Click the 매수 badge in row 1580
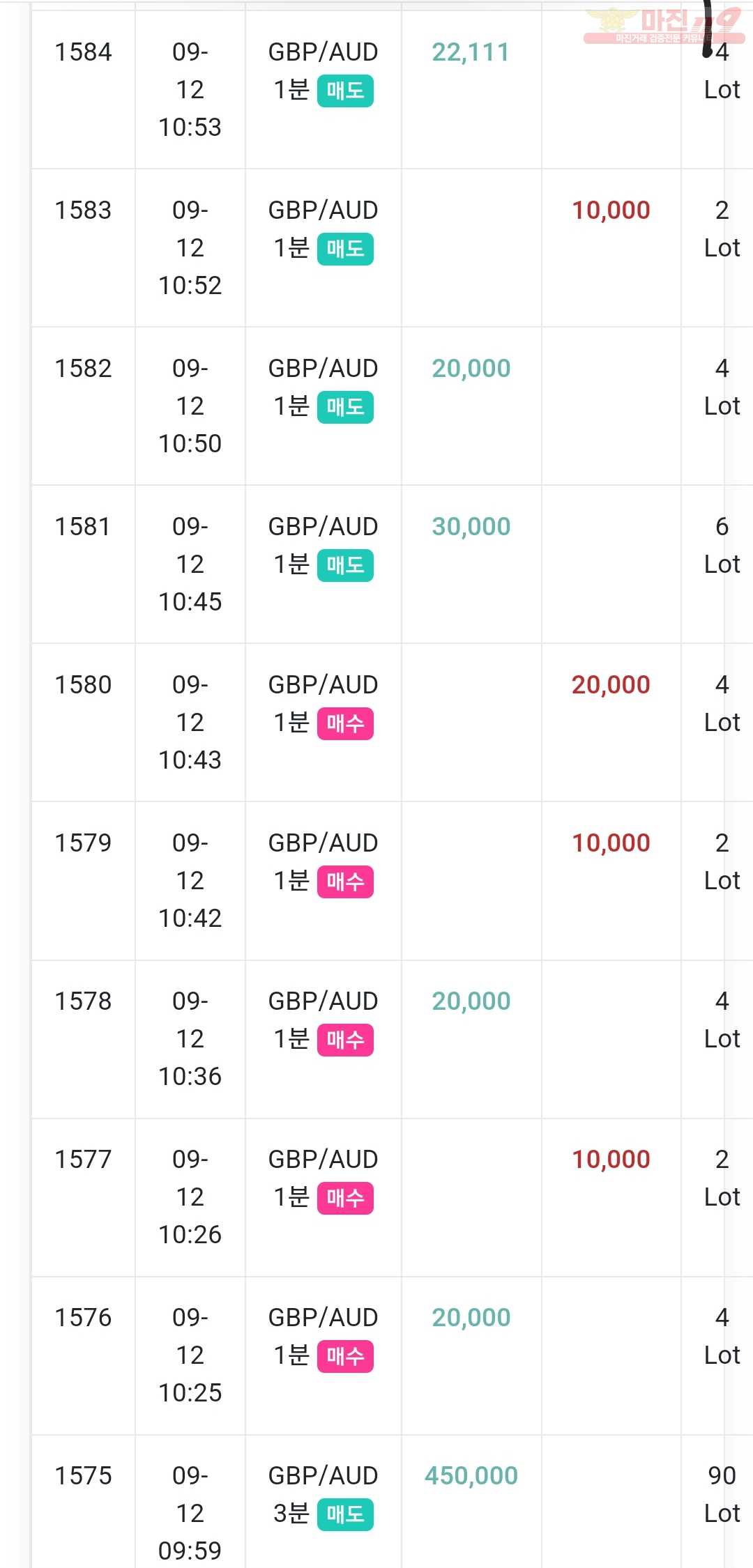 click(345, 724)
